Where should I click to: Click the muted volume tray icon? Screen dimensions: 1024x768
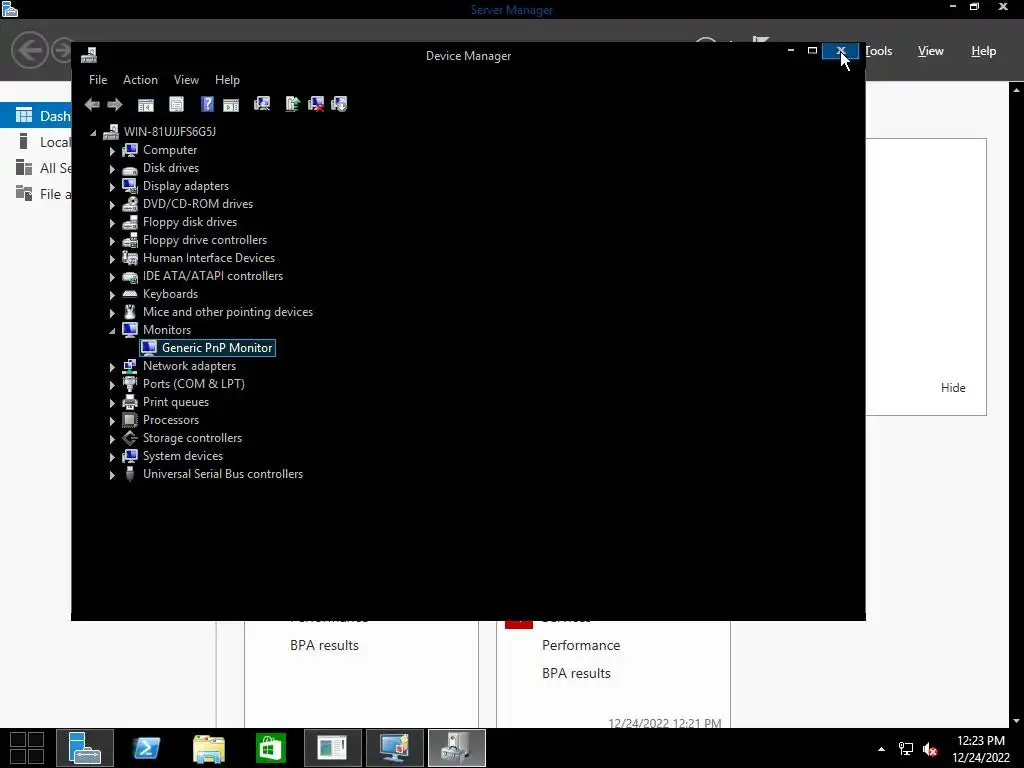point(930,750)
